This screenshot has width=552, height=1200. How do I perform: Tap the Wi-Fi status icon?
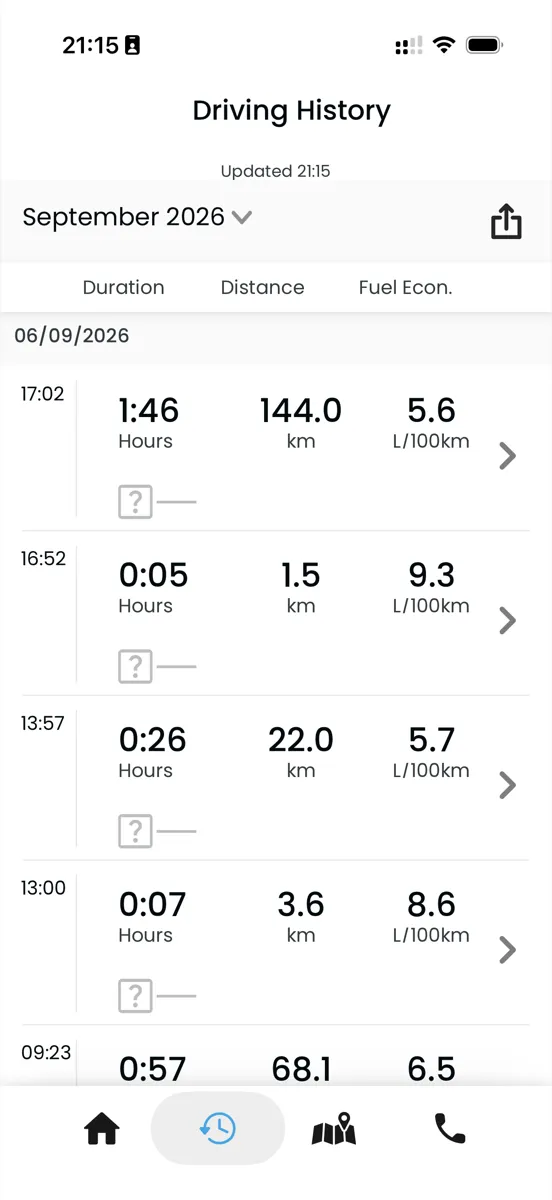pos(445,45)
